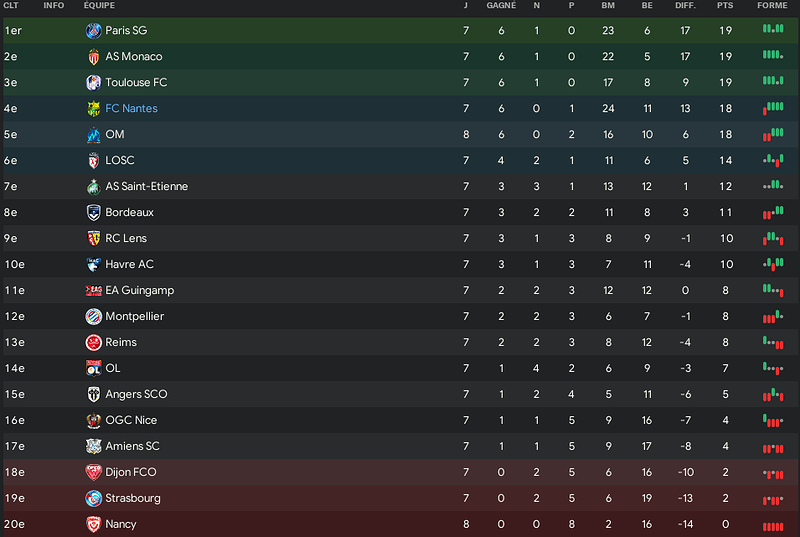Click the FORME column header

point(772,6)
